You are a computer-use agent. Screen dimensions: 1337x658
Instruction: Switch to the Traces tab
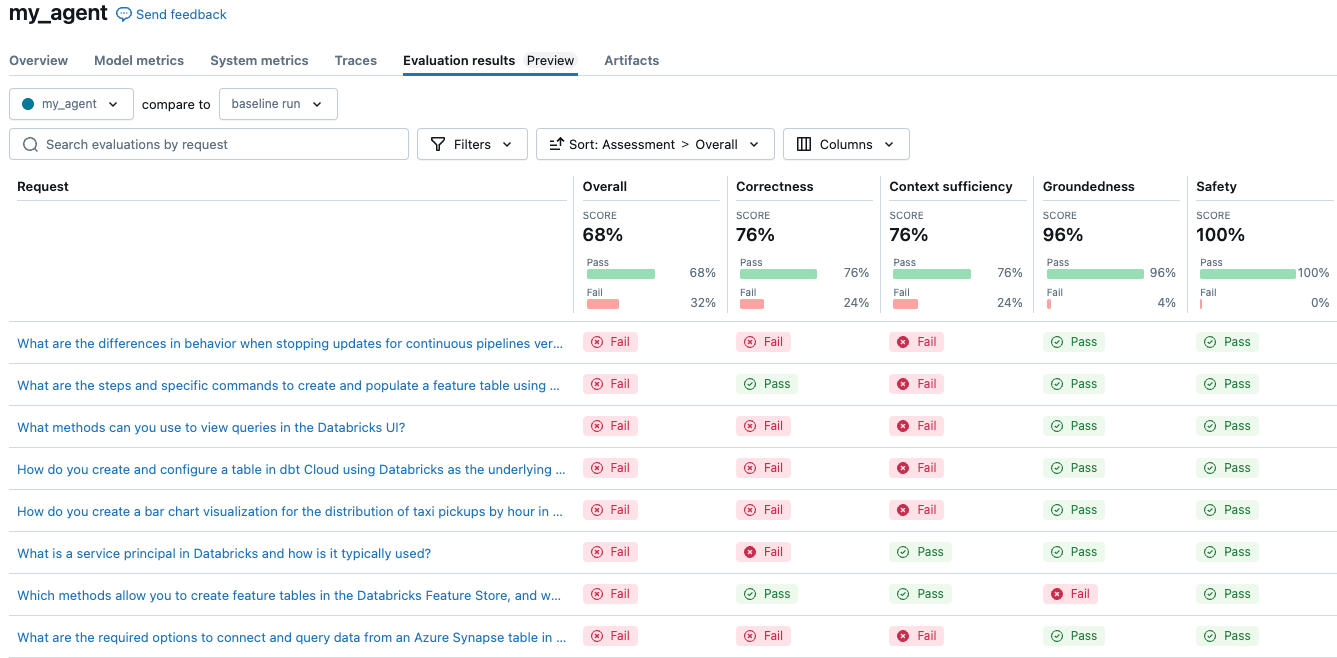(356, 60)
